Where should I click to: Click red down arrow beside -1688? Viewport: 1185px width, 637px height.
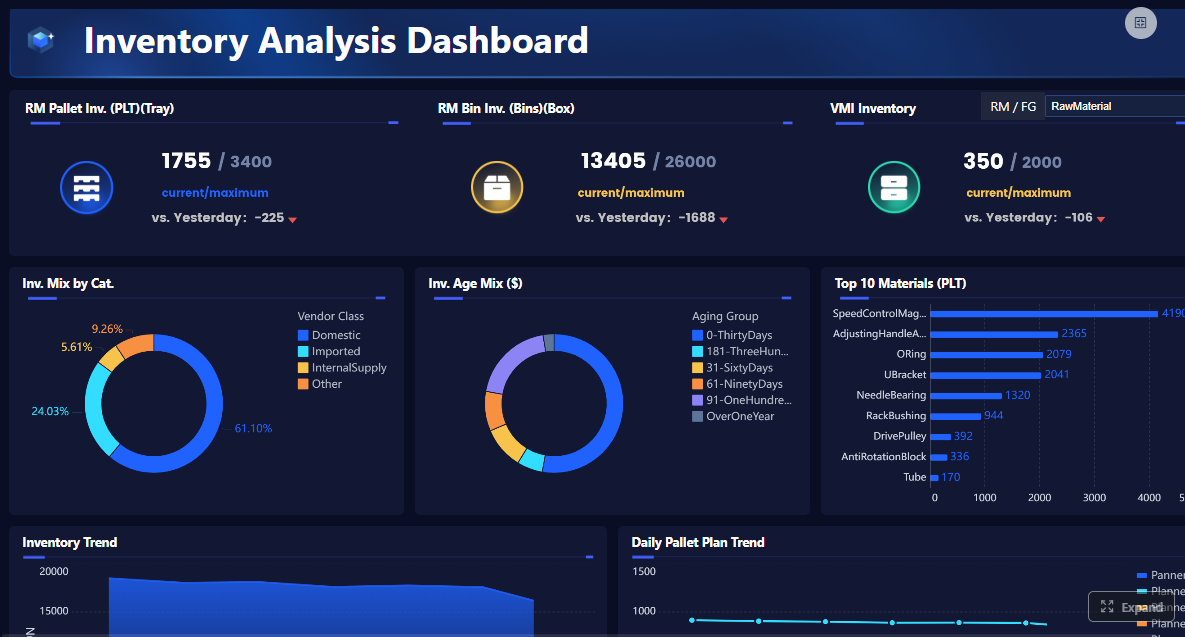point(723,220)
